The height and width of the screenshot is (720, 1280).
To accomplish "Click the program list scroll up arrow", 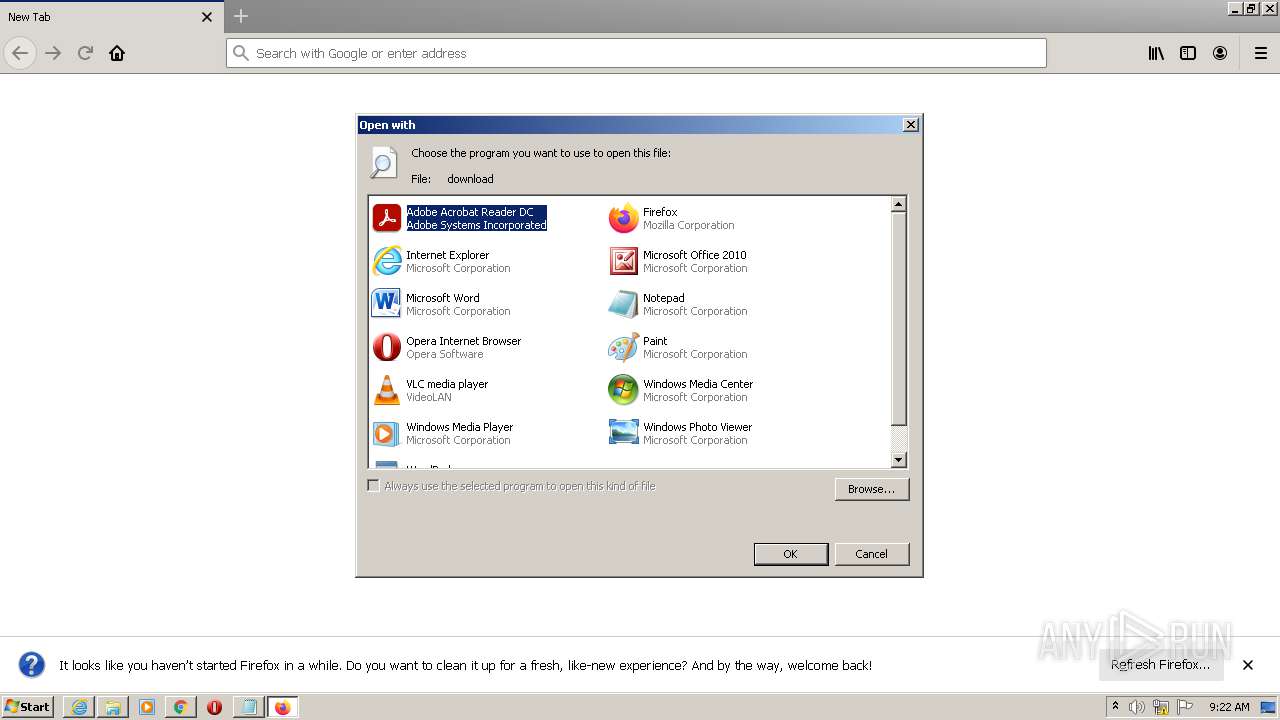I will 898,204.
